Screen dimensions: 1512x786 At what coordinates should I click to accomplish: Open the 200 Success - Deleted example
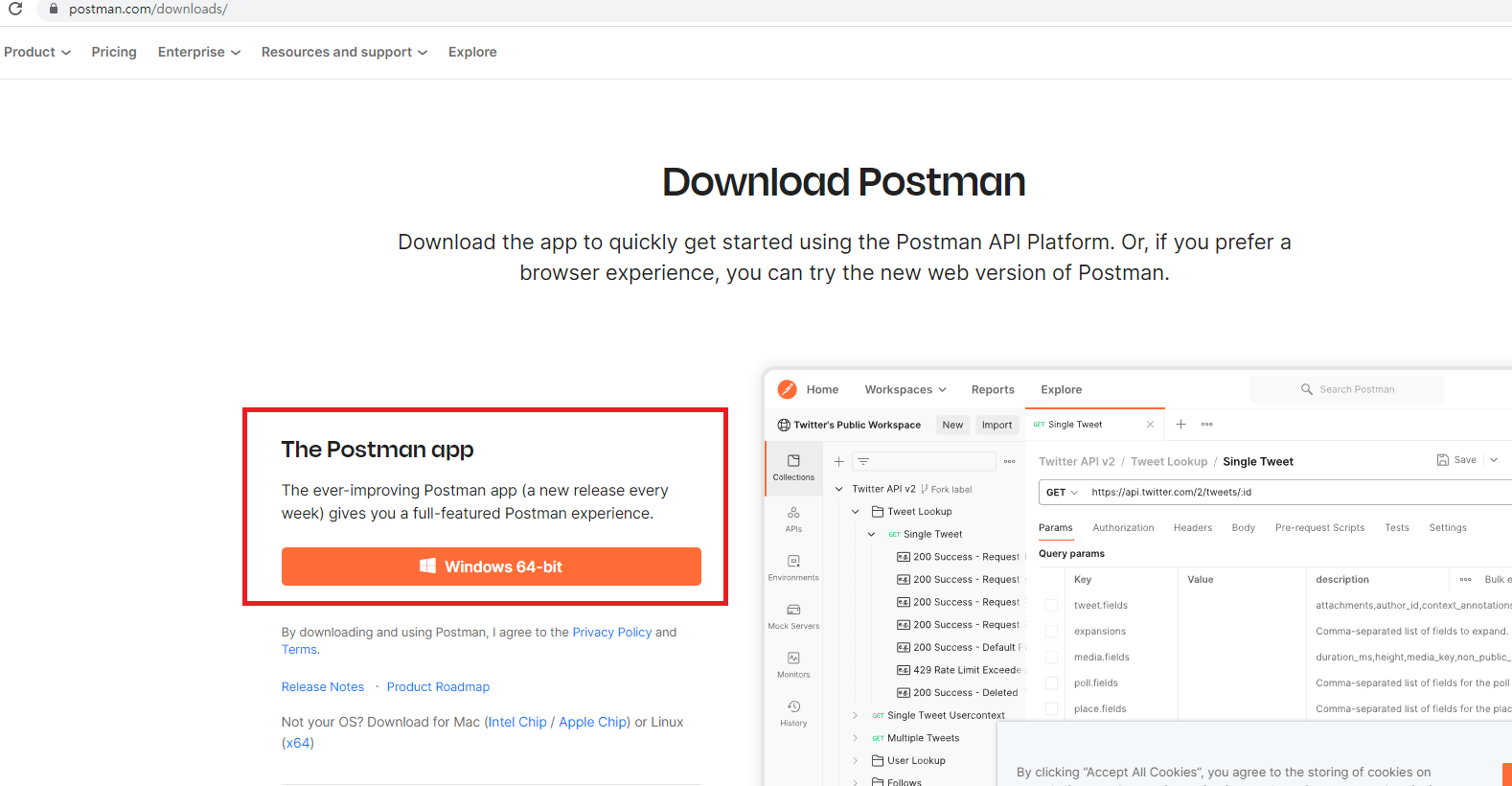[x=957, y=693]
